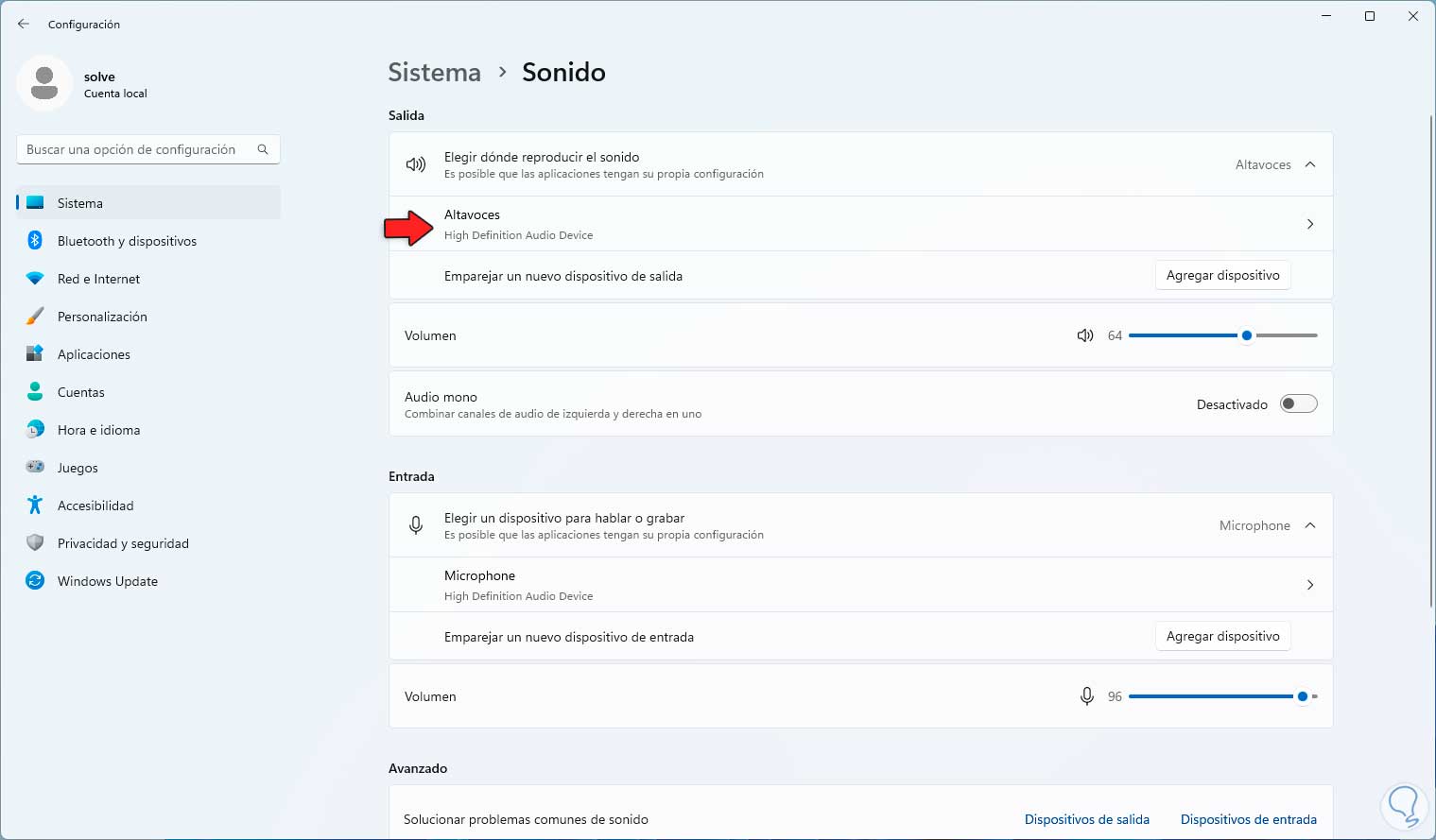Enable the Audio mono toggle
Viewport: 1436px width, 840px height.
[x=1298, y=404]
